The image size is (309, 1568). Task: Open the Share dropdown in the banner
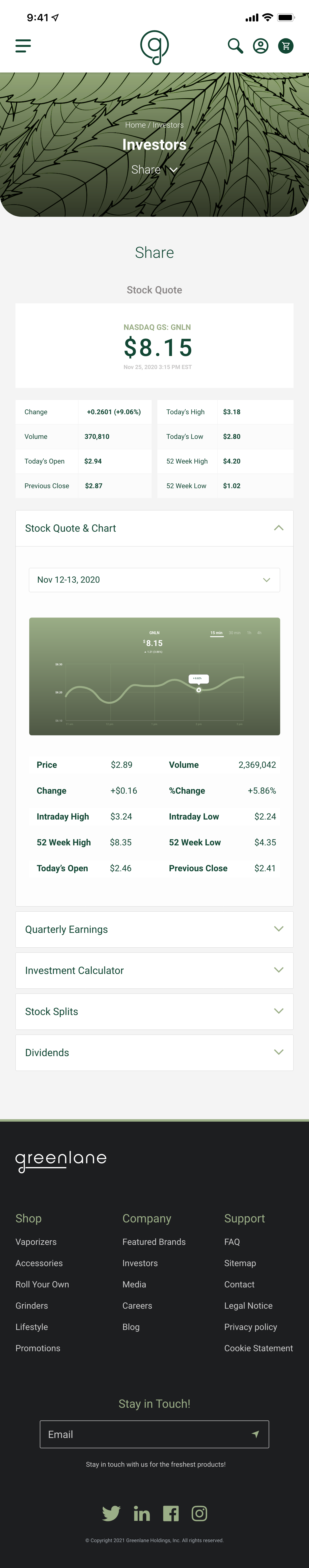click(154, 170)
